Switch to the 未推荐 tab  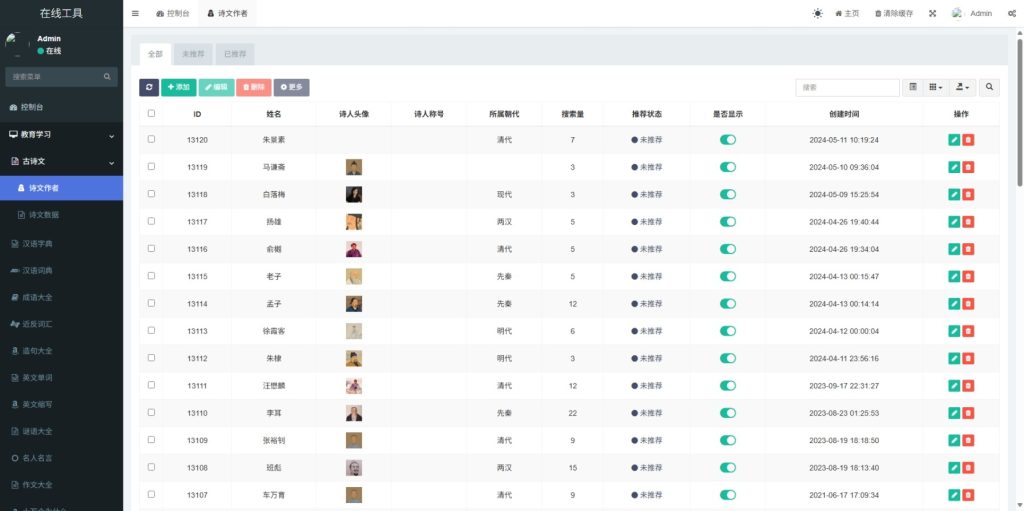click(x=193, y=54)
